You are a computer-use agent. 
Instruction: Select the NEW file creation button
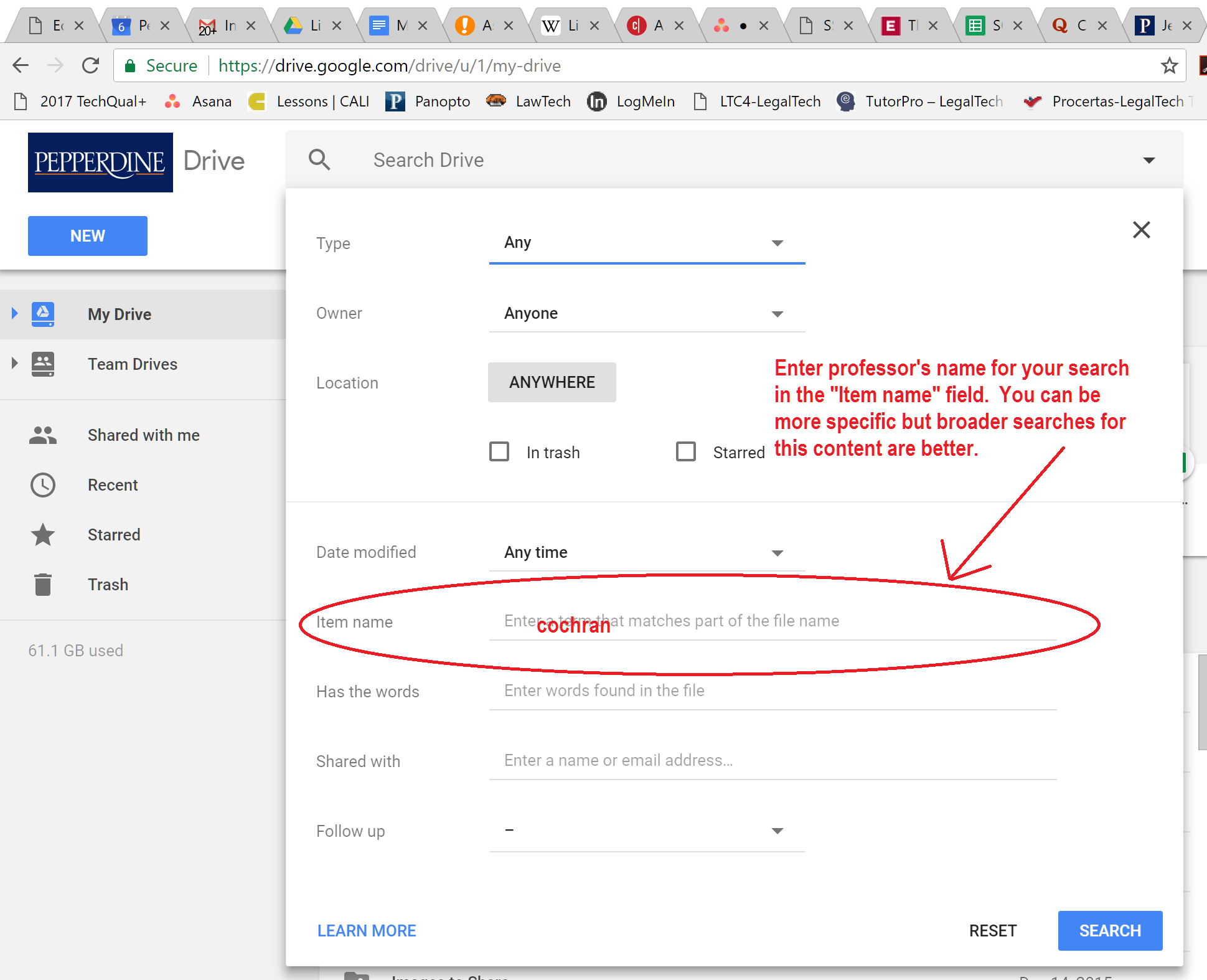pos(88,235)
